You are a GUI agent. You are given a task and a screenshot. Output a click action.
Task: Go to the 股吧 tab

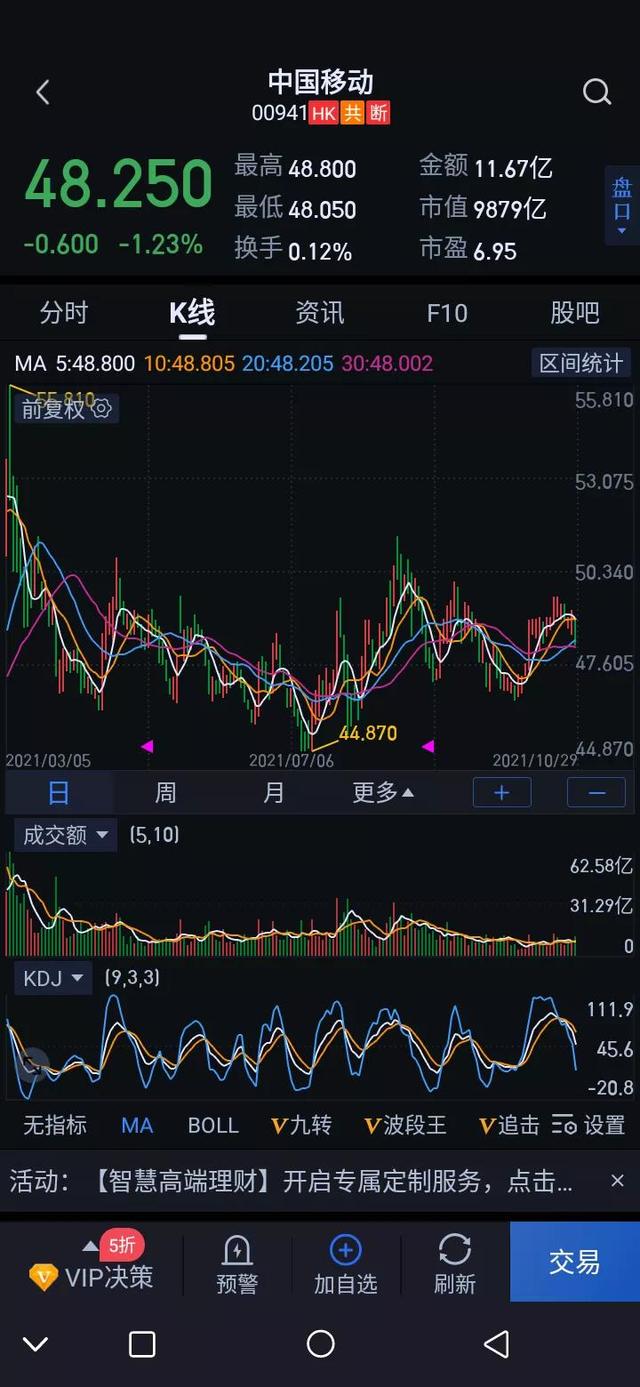(x=575, y=313)
